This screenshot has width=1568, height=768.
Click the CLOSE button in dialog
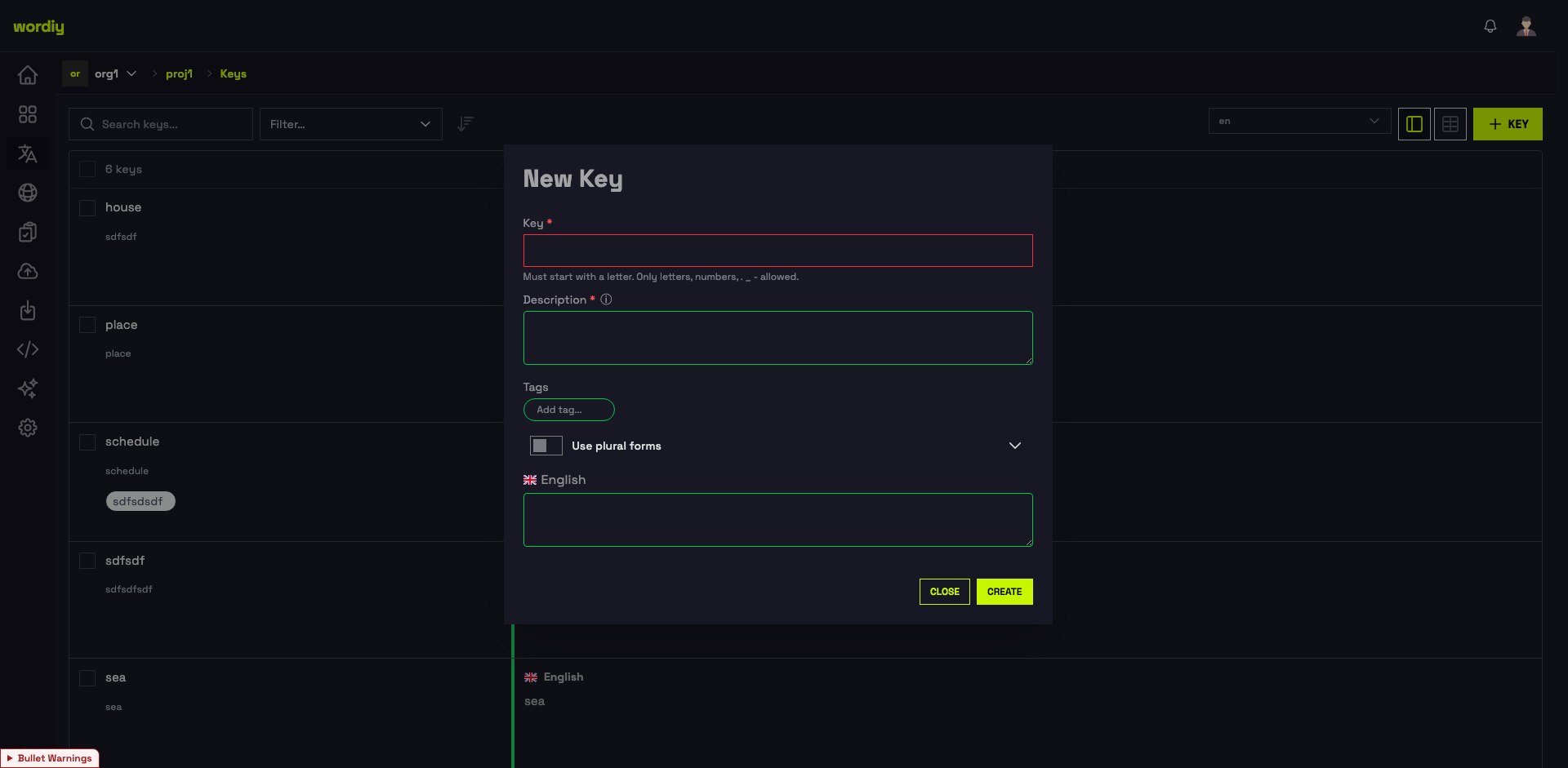(945, 592)
